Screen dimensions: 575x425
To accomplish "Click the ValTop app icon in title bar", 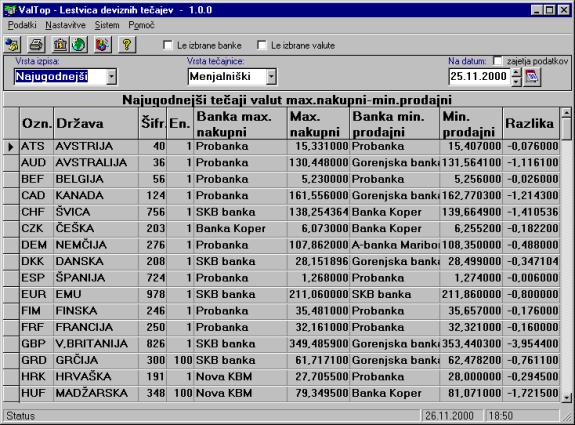I will (10, 10).
